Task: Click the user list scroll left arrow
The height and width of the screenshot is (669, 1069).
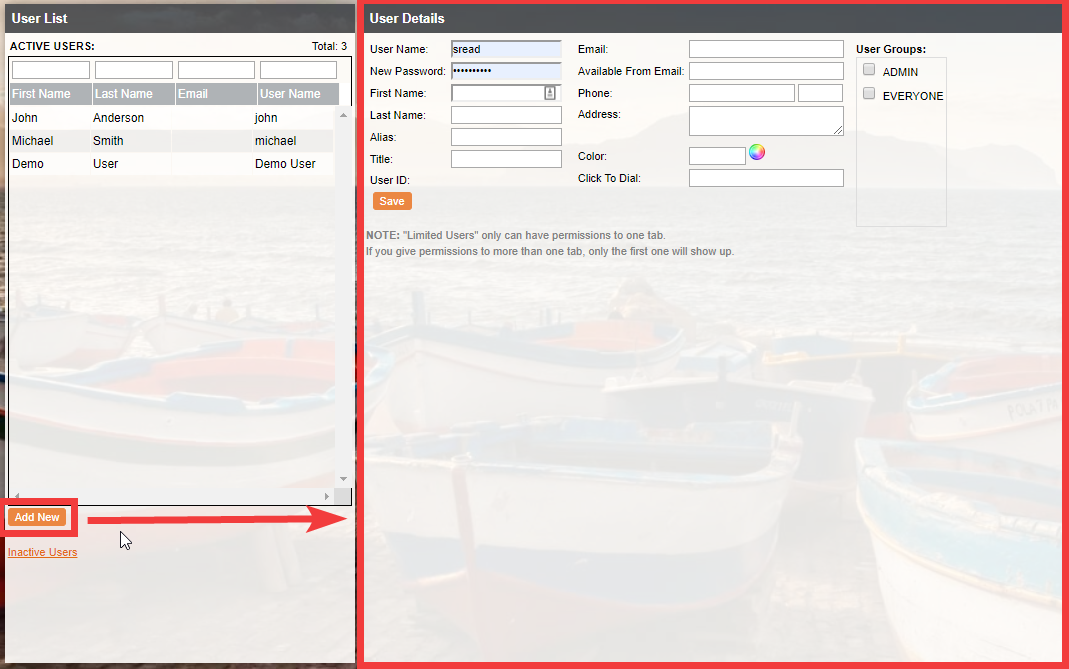Action: pyautogui.click(x=17, y=496)
